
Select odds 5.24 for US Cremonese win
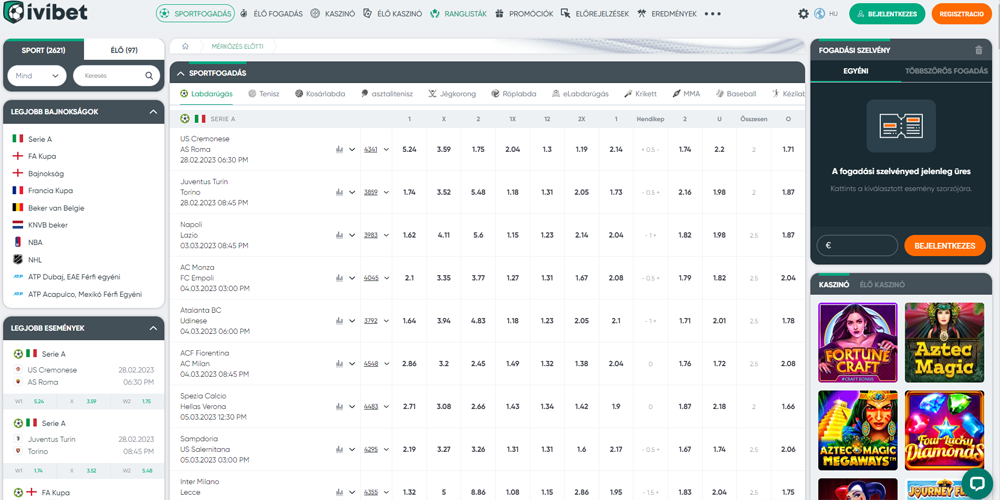pos(409,149)
